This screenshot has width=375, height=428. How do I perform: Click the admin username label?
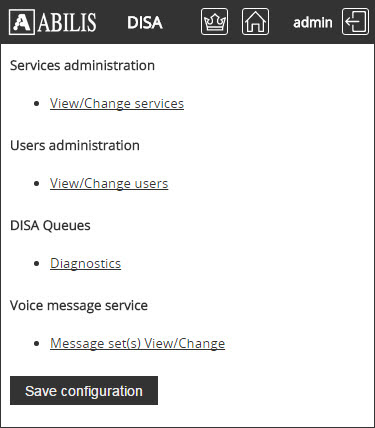(x=313, y=23)
